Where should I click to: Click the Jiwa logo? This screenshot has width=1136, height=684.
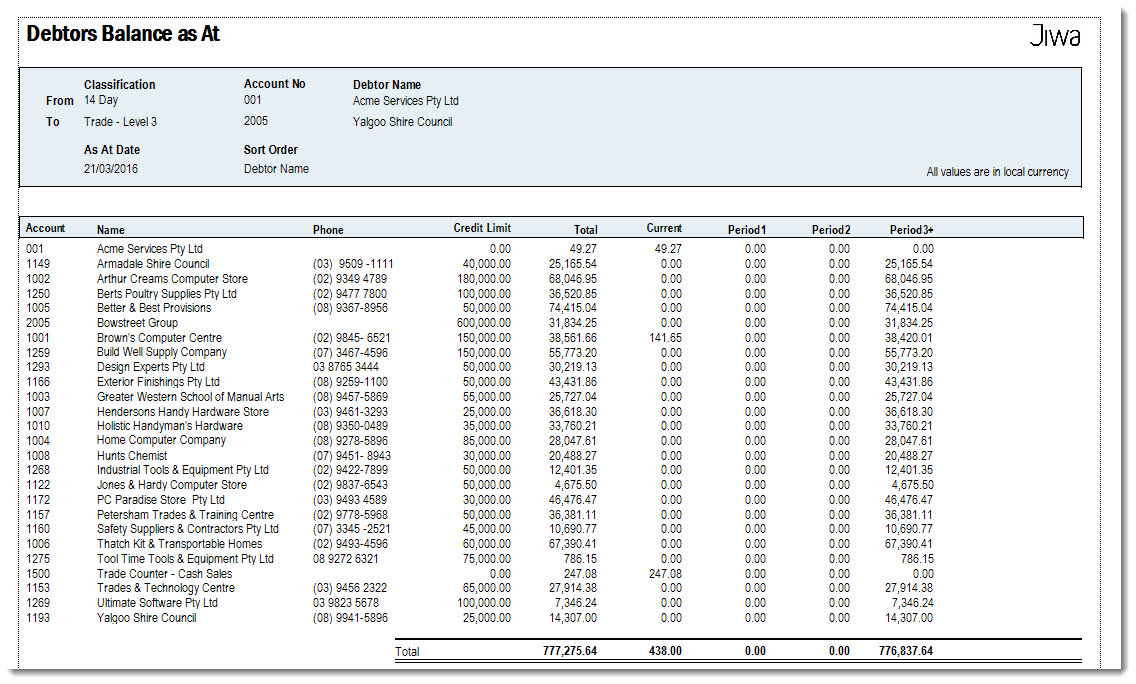click(x=1055, y=36)
